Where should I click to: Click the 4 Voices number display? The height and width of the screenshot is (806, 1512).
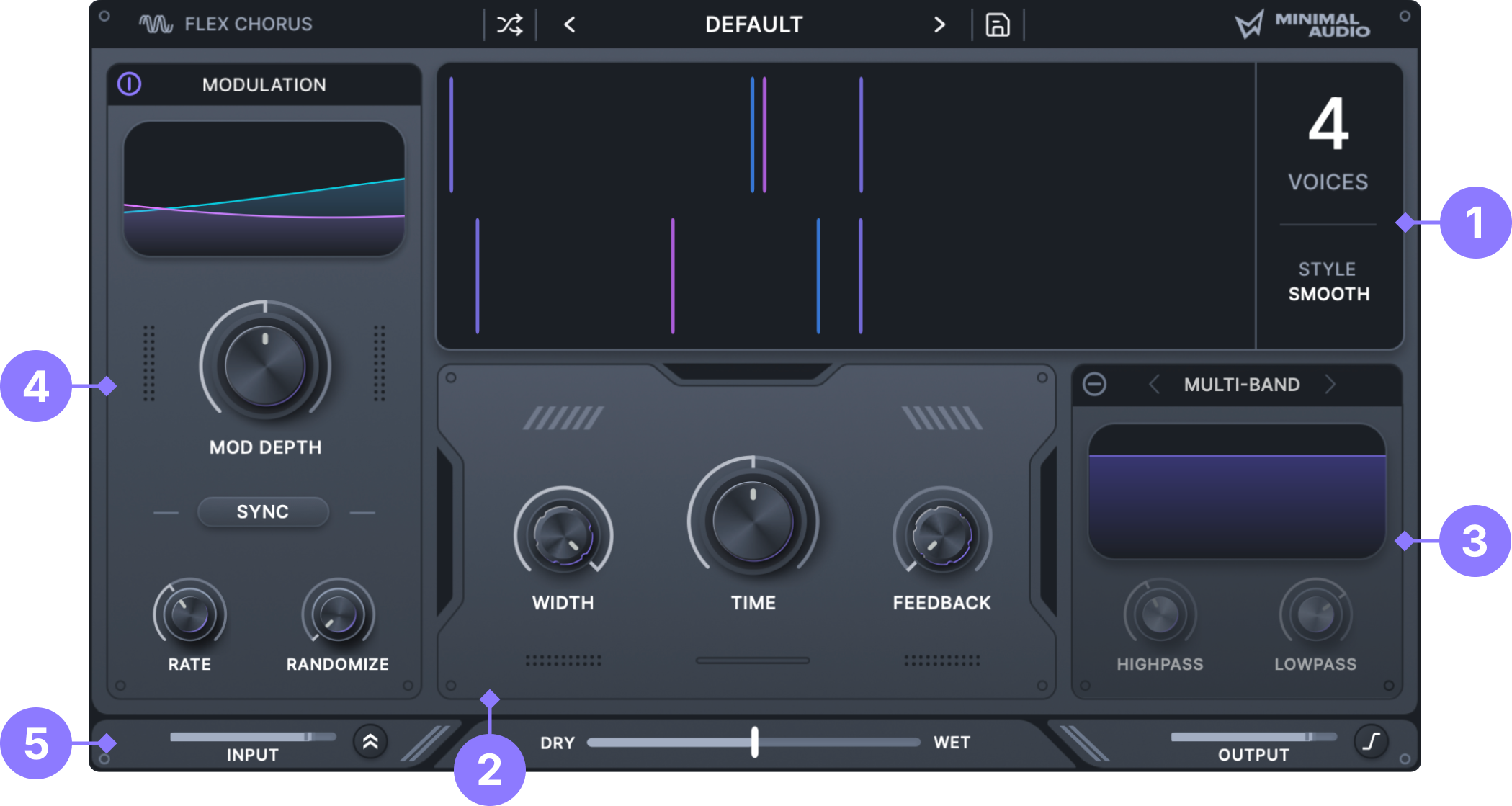tap(1328, 124)
